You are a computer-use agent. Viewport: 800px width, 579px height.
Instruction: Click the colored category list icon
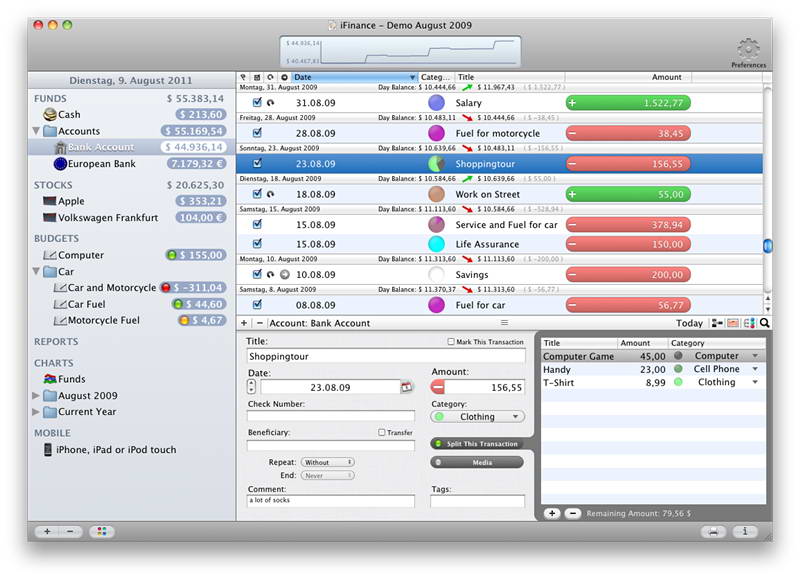pos(749,323)
